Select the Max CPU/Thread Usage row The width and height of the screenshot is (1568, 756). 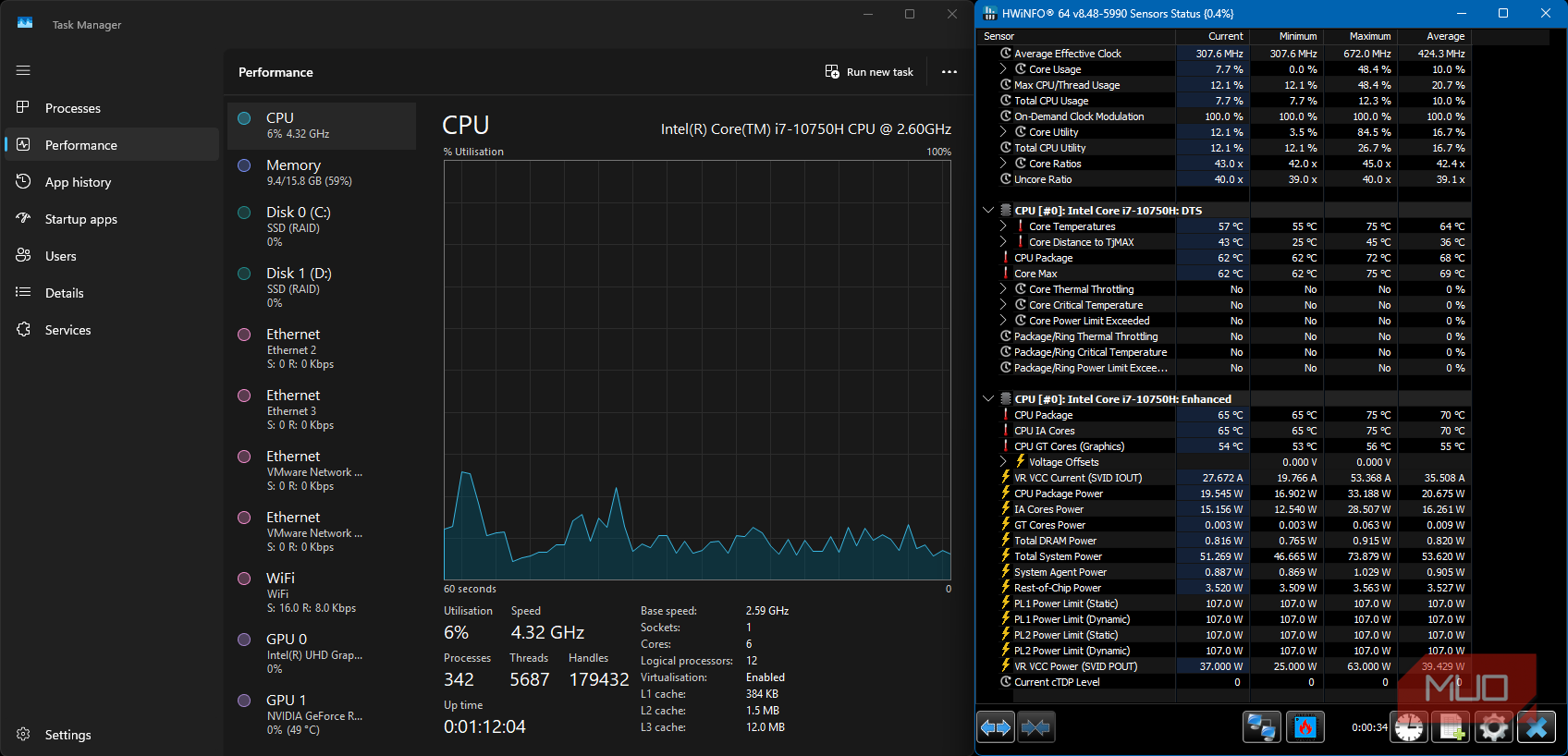[x=1224, y=85]
